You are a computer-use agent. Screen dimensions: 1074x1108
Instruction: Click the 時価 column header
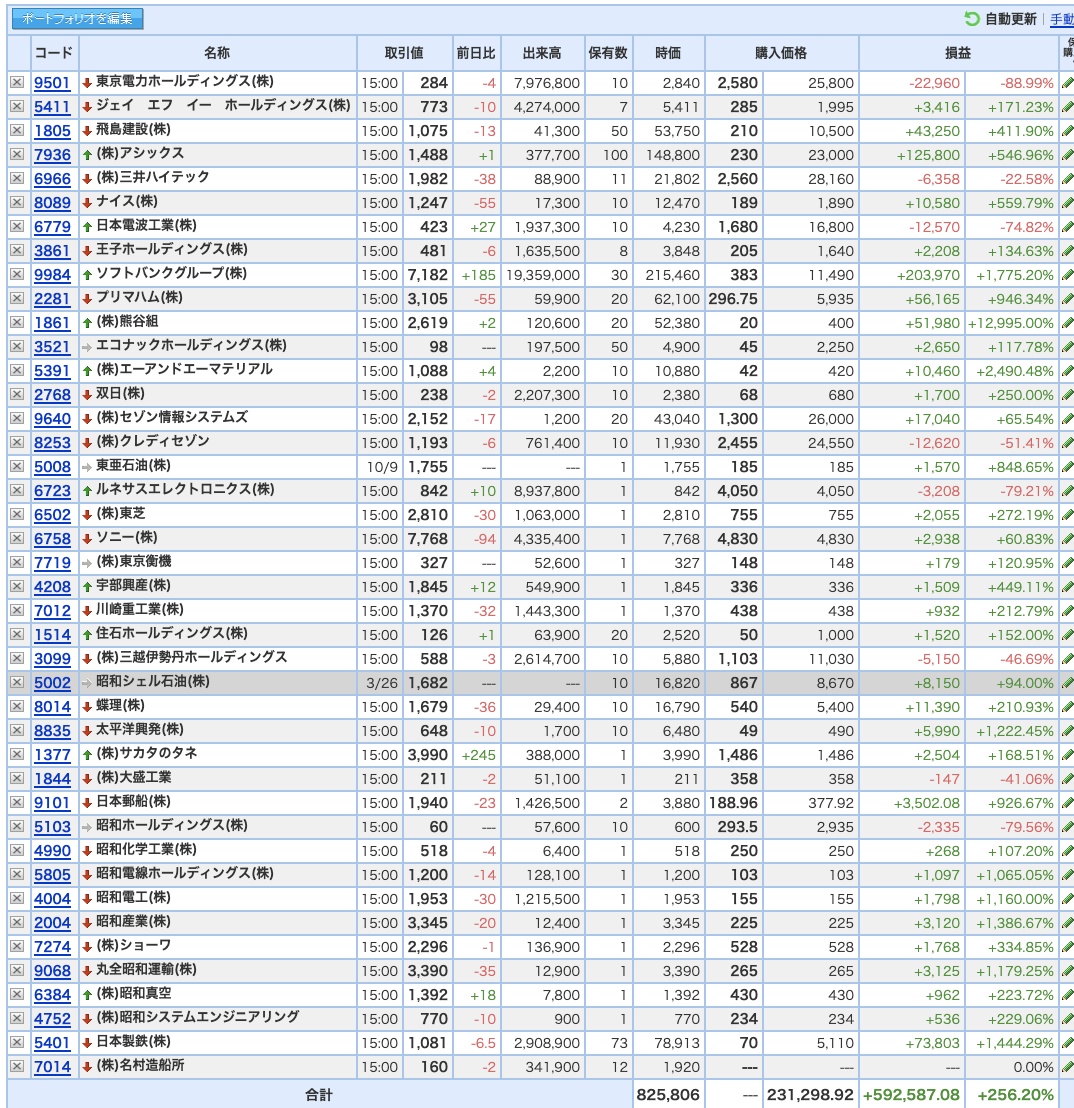pos(668,52)
